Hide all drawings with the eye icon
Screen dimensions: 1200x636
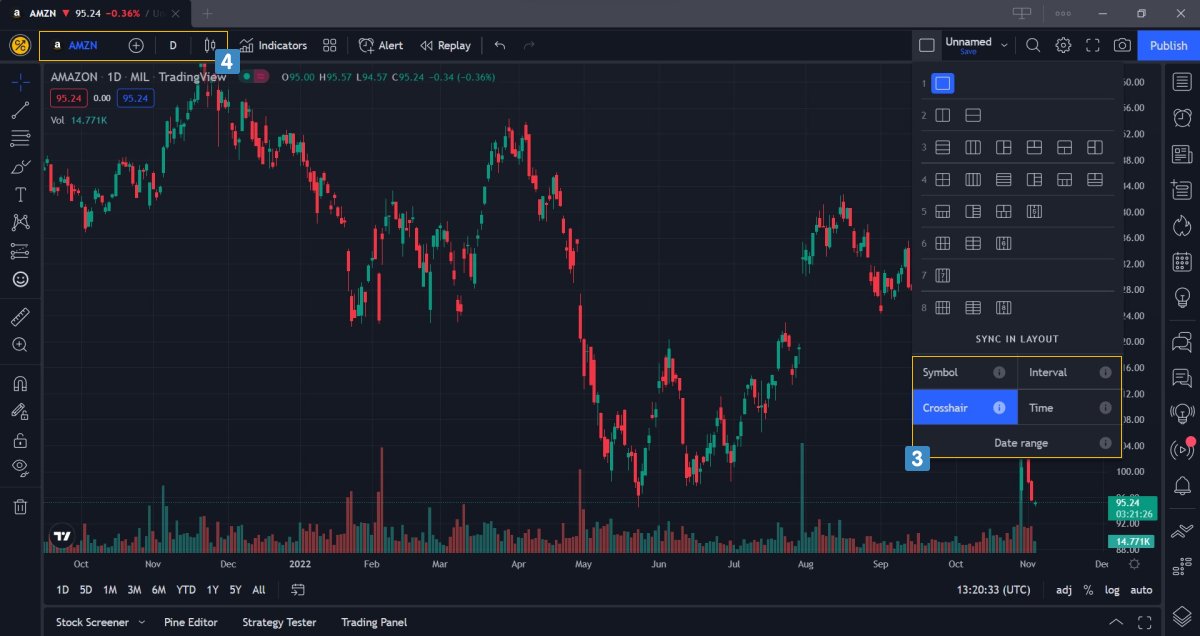(x=20, y=467)
